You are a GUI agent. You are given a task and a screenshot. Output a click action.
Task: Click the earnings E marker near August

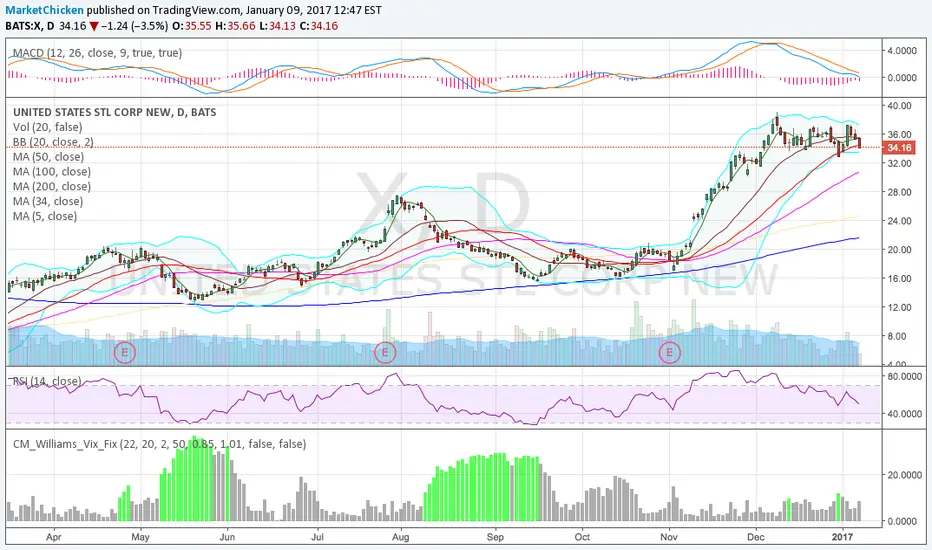385,353
